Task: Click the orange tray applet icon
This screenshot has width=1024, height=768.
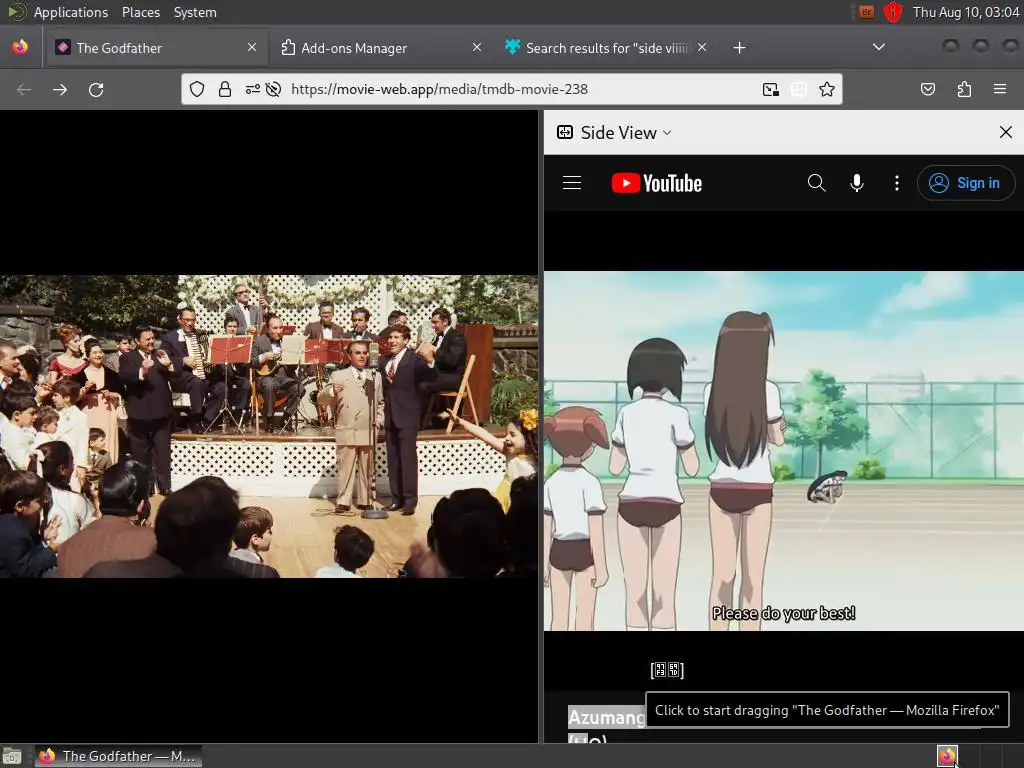Action: 867,12
